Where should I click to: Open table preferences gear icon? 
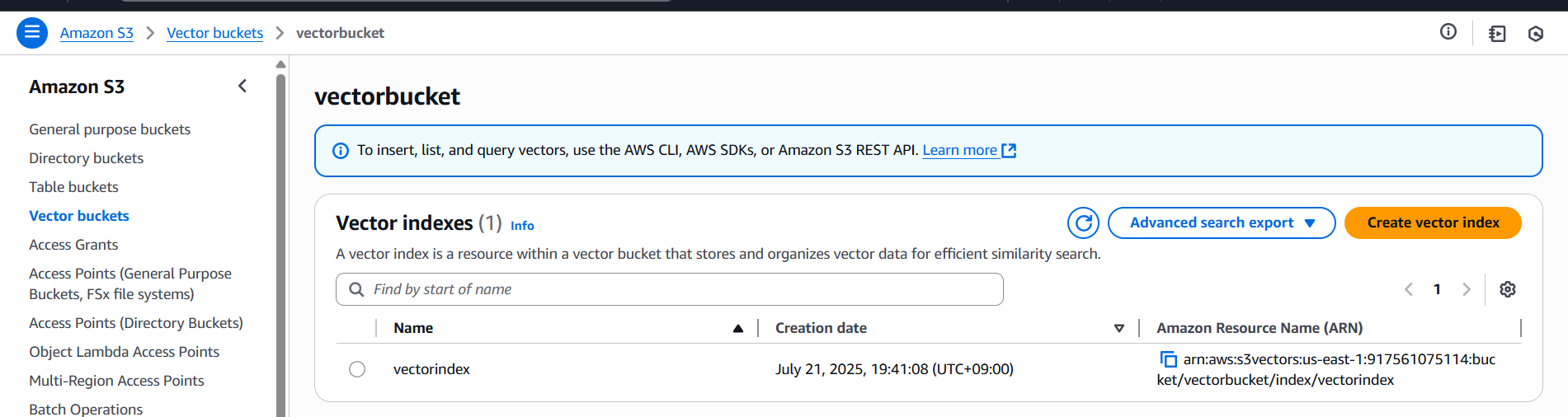(x=1508, y=289)
